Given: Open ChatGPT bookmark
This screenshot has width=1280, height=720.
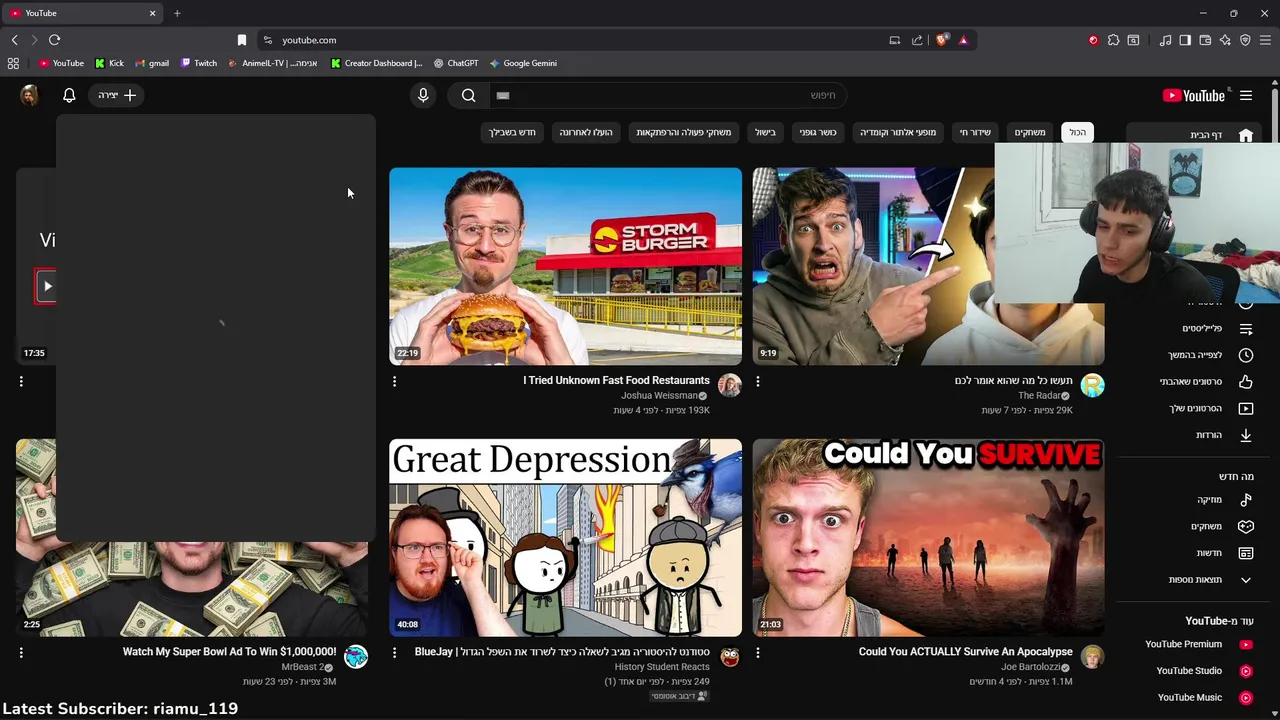Looking at the screenshot, I should point(455,63).
